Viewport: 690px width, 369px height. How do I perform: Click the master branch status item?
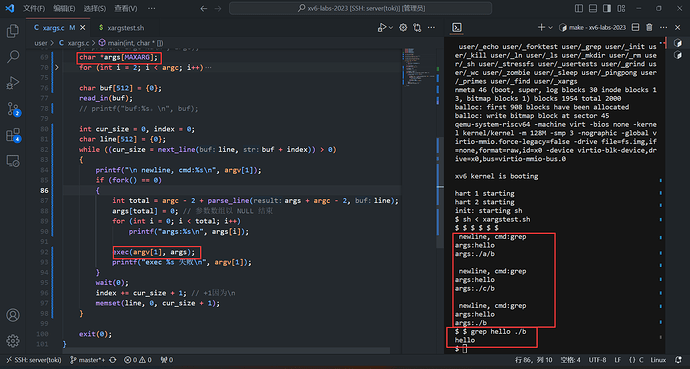(x=87, y=360)
